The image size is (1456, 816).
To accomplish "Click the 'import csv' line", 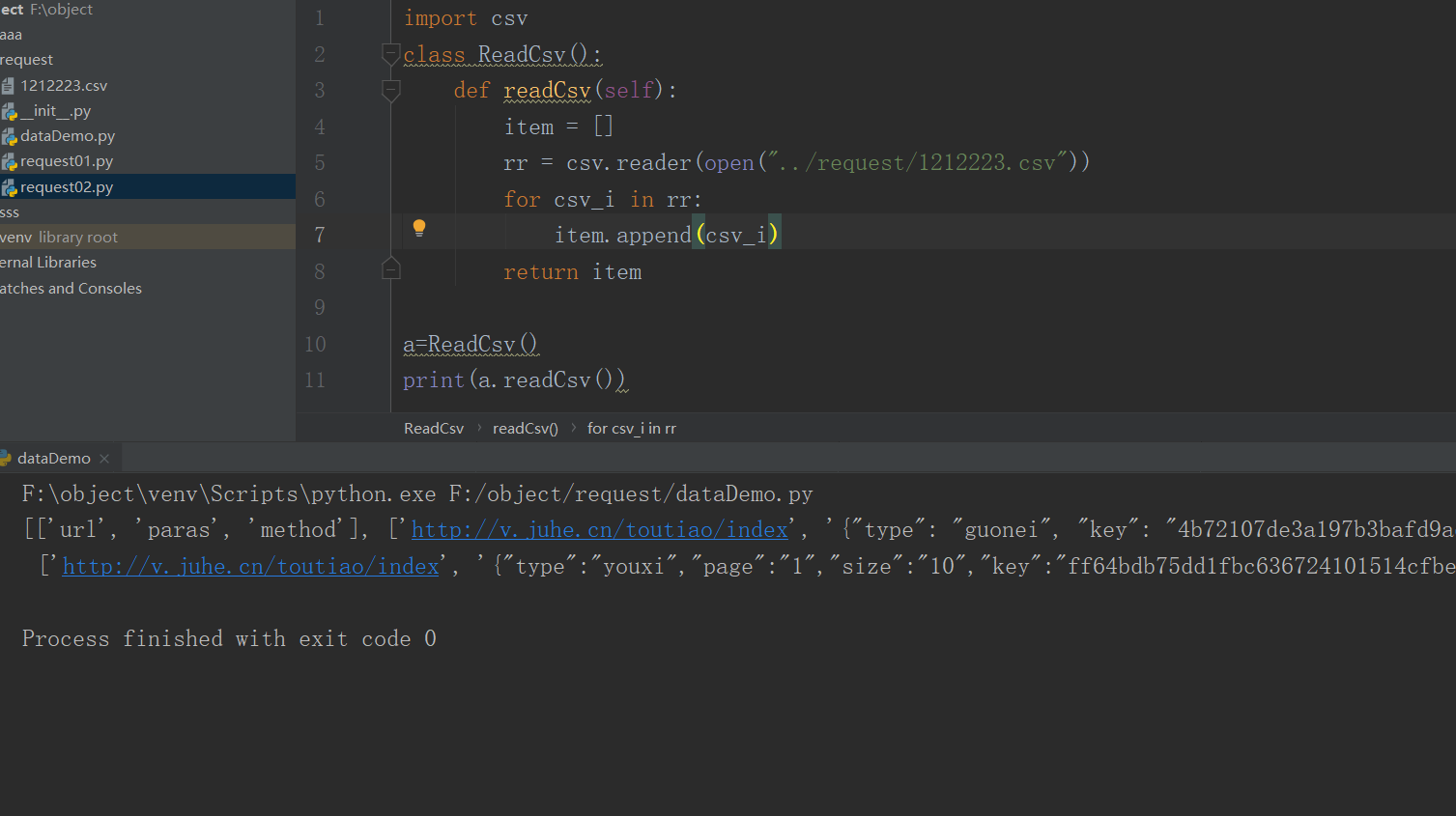I will [x=466, y=18].
